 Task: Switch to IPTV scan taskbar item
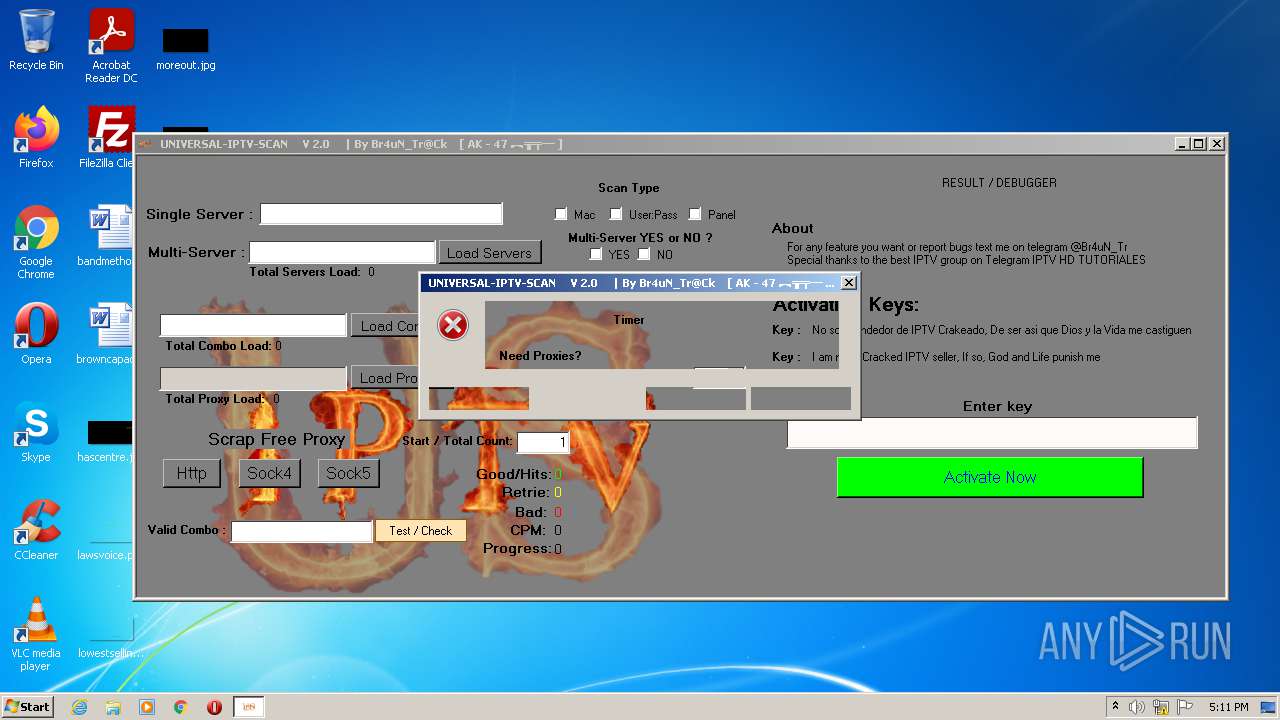249,707
